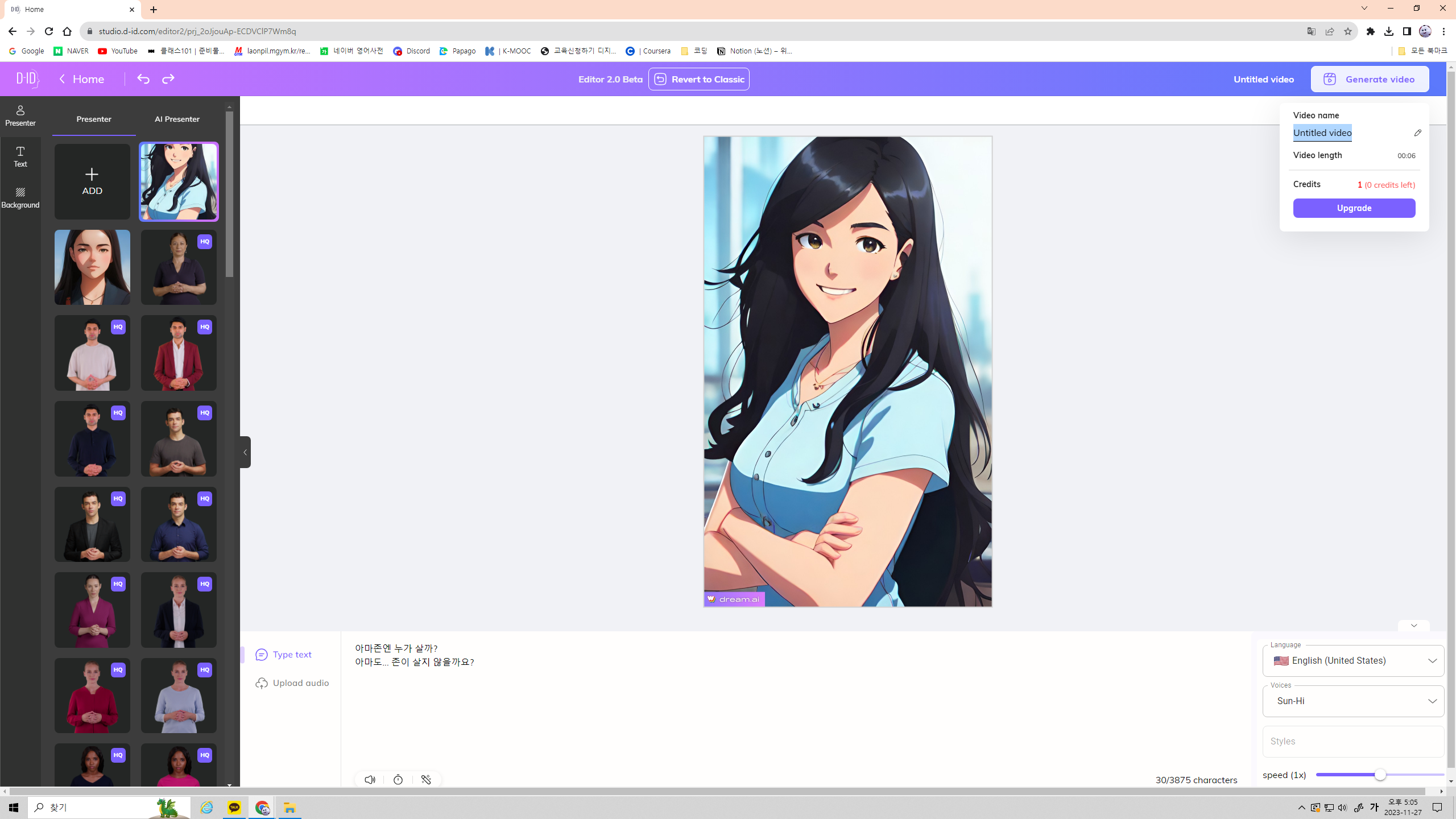Collapse the presenter sidebar with the side arrow
The height and width of the screenshot is (819, 1456).
click(x=245, y=452)
